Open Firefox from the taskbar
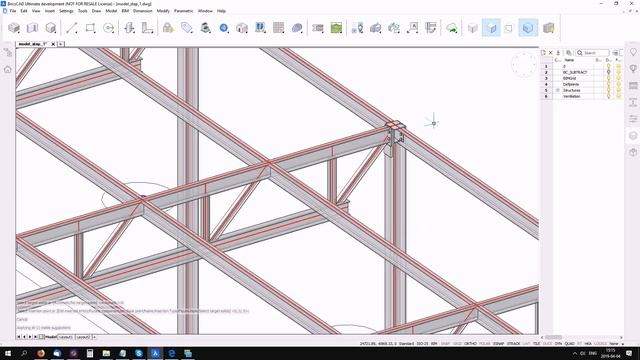This screenshot has height=360, width=640. point(41,353)
